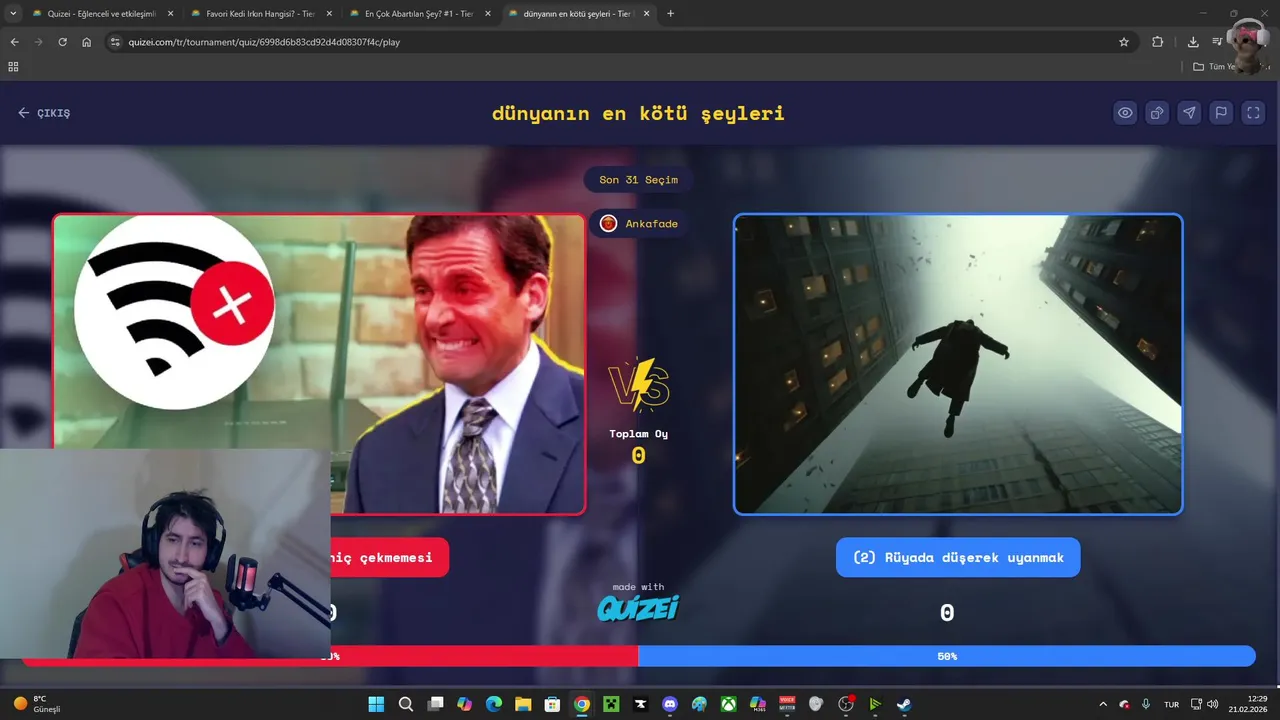
Task: Bookmark this page with the star icon
Action: pyautogui.click(x=1124, y=42)
